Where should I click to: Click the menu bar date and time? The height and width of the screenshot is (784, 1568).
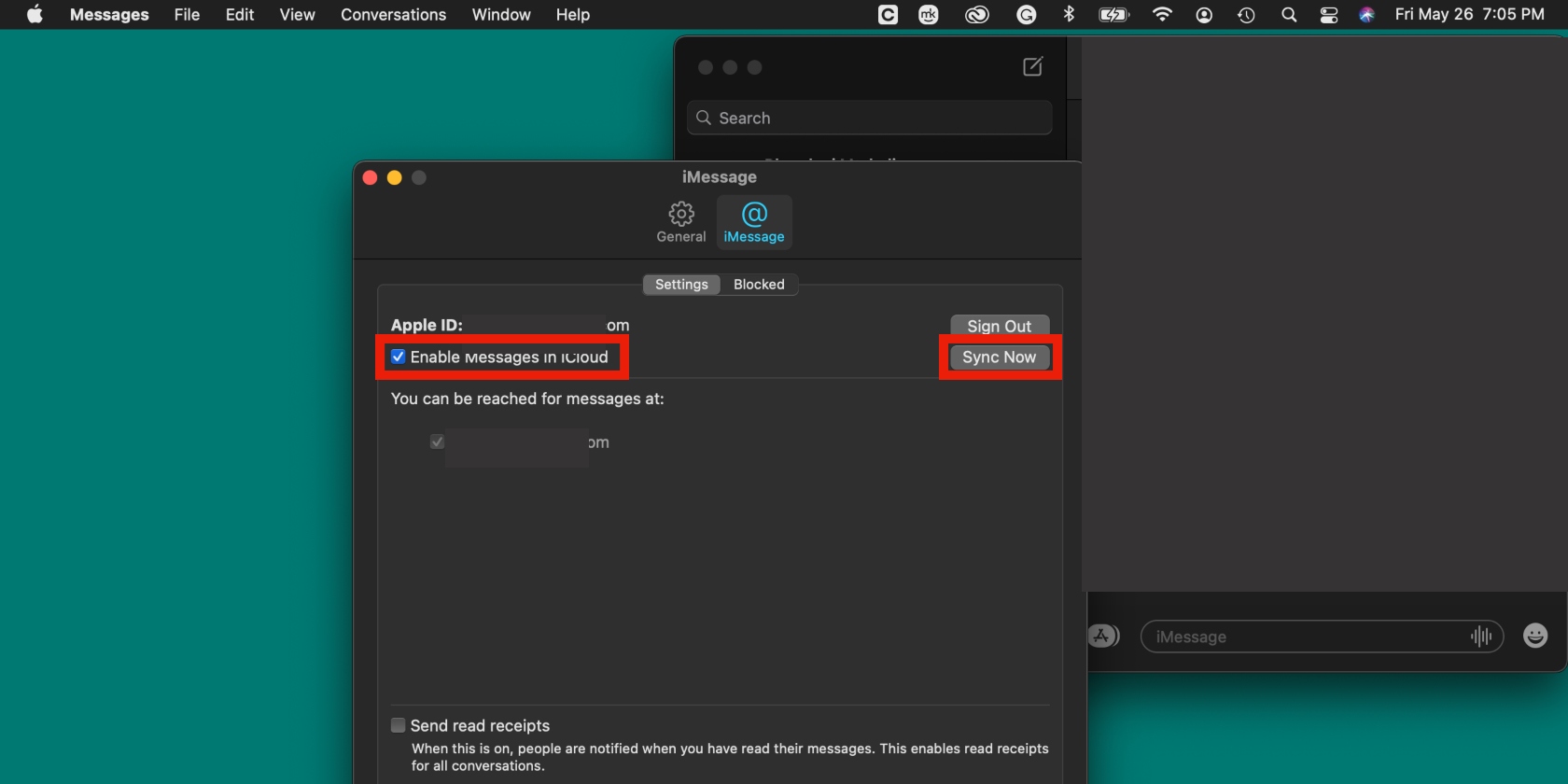[x=1469, y=14]
